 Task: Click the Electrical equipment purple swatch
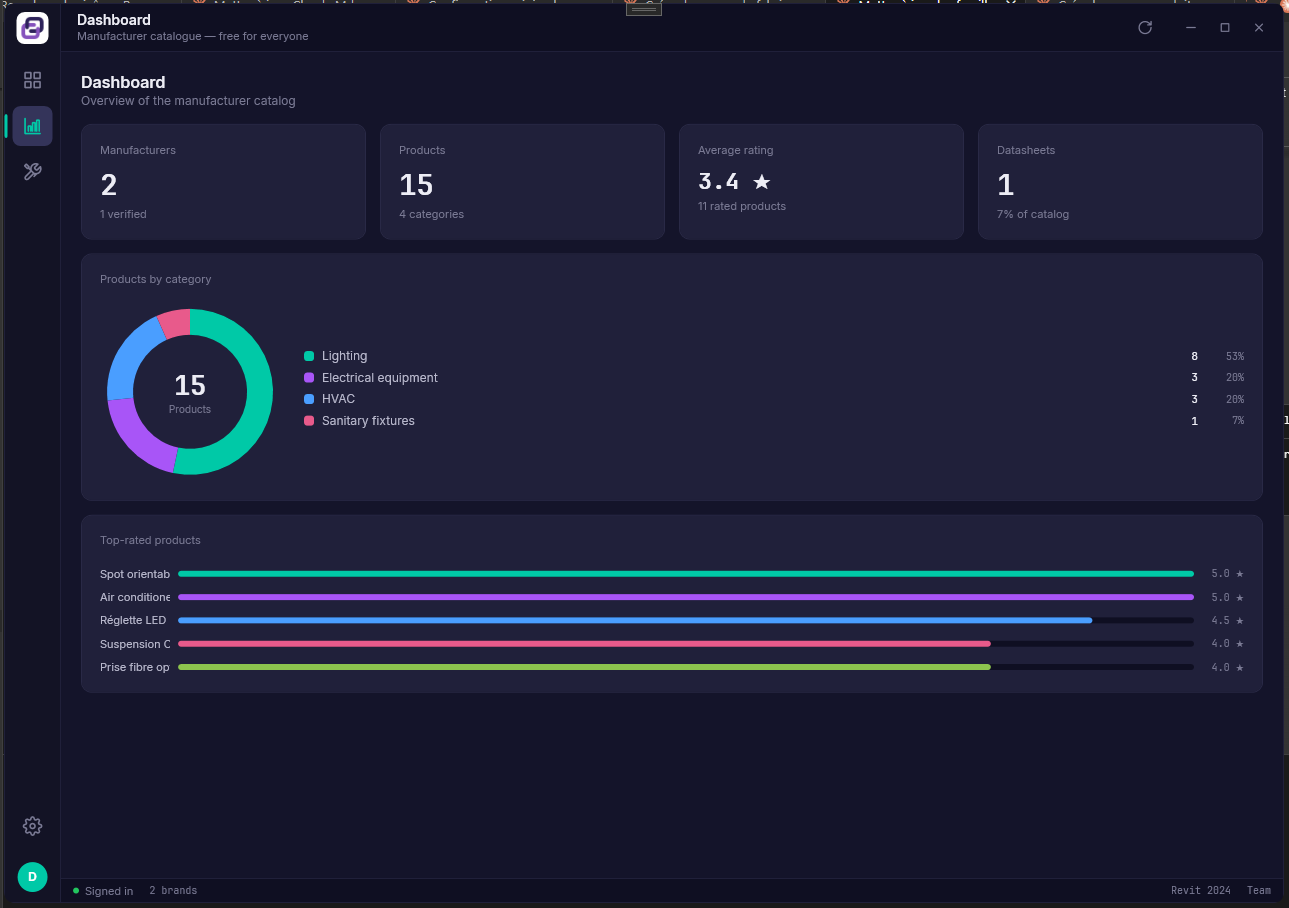(x=309, y=378)
